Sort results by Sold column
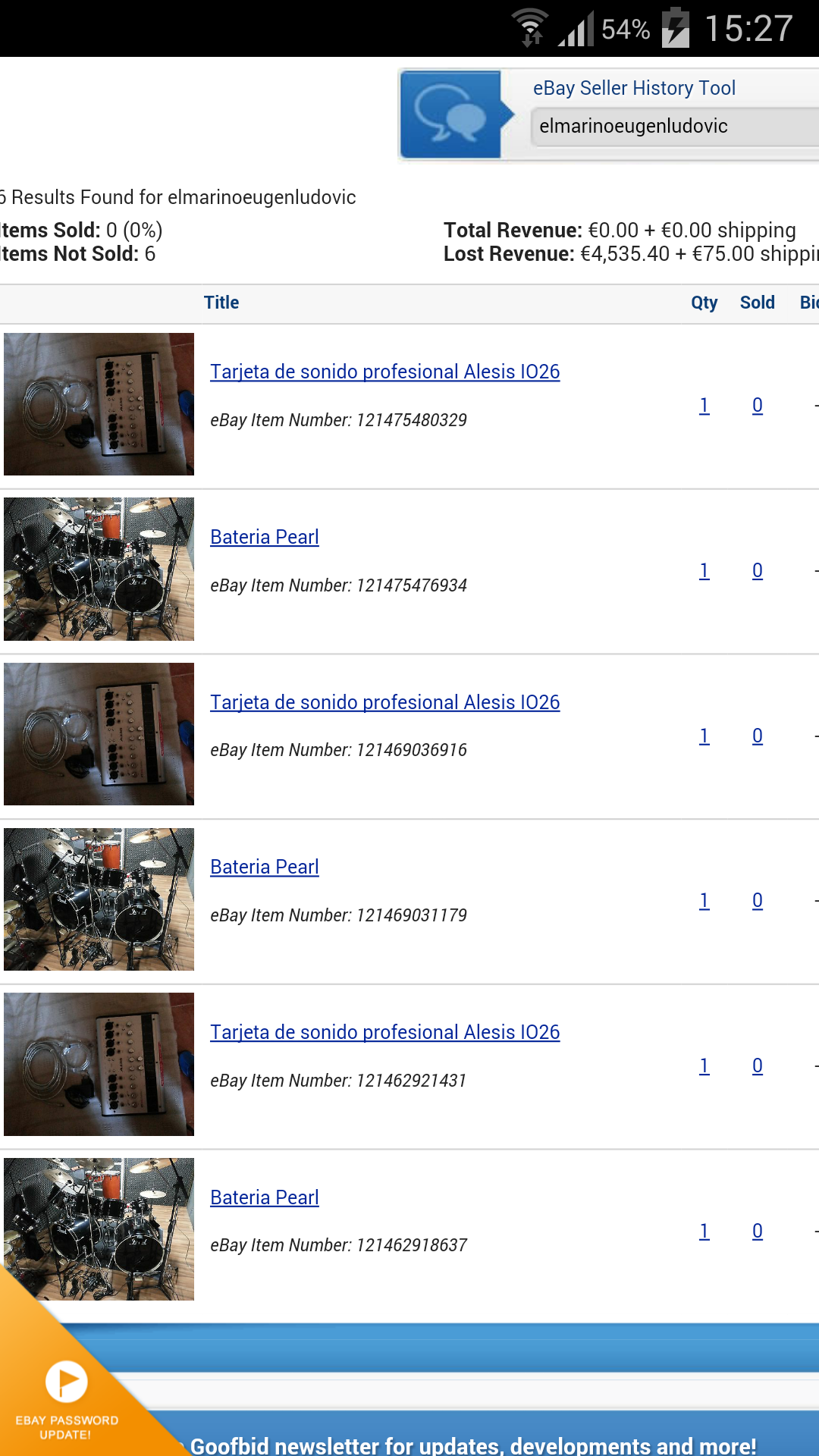Viewport: 819px width, 1456px height. pyautogui.click(x=757, y=303)
